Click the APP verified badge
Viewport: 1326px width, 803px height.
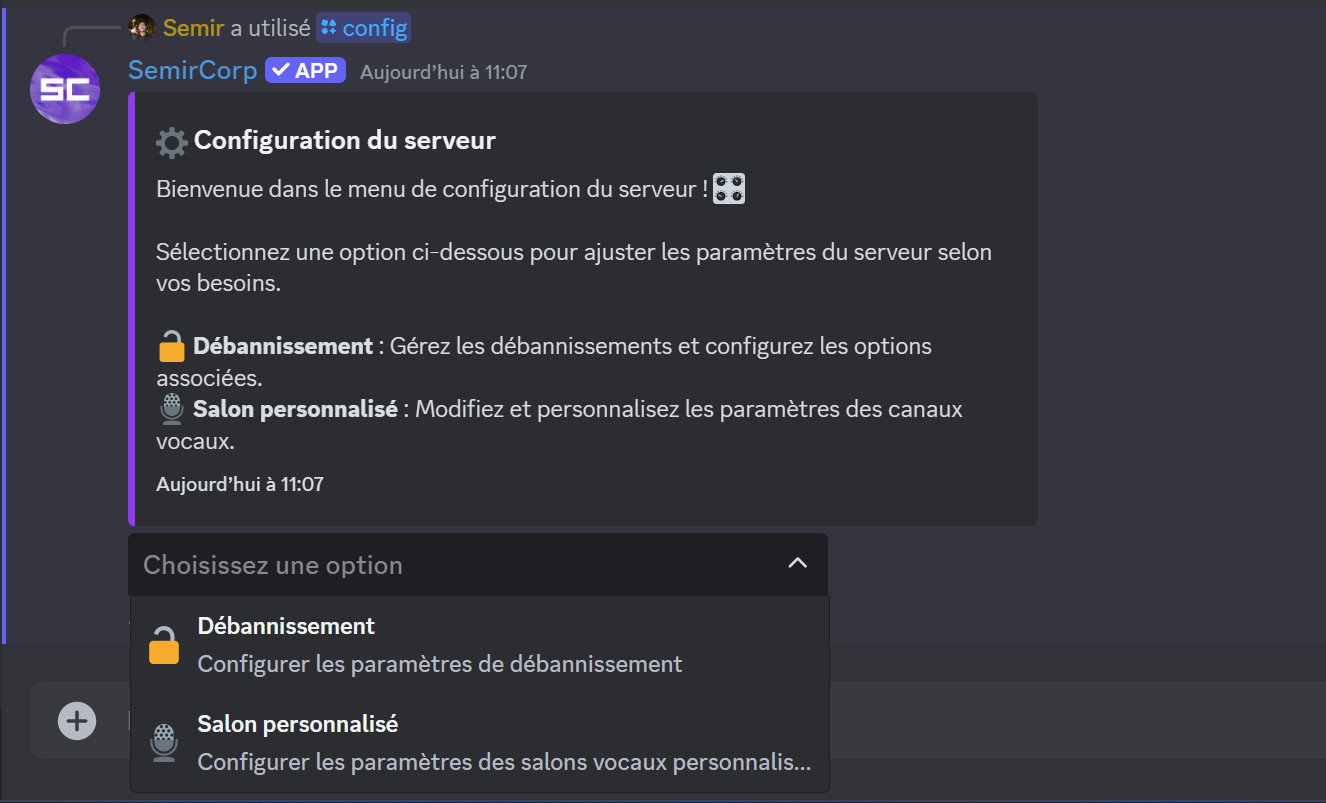304,69
